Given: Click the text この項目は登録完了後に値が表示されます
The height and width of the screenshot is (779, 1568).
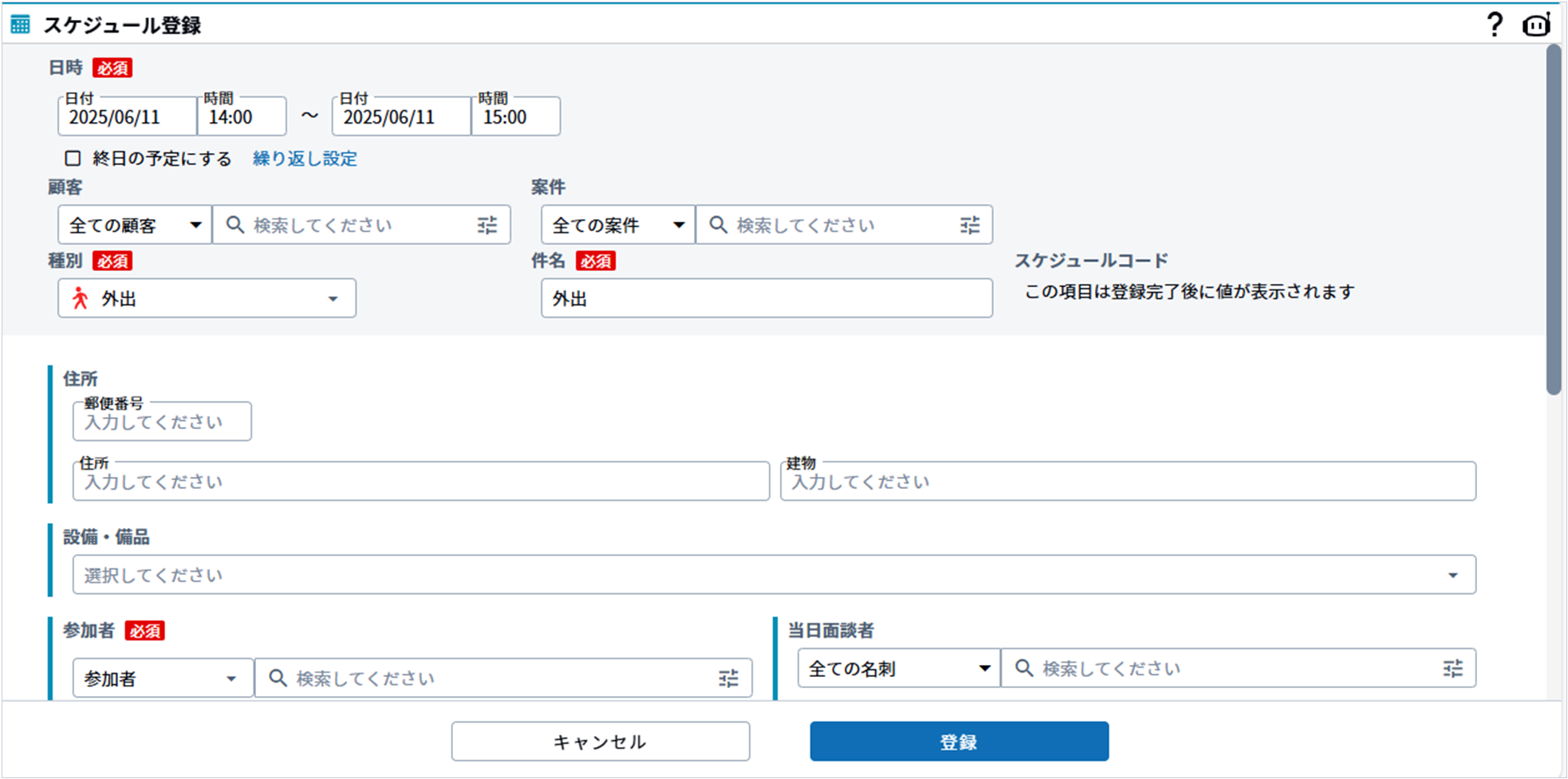Looking at the screenshot, I should (x=1189, y=292).
